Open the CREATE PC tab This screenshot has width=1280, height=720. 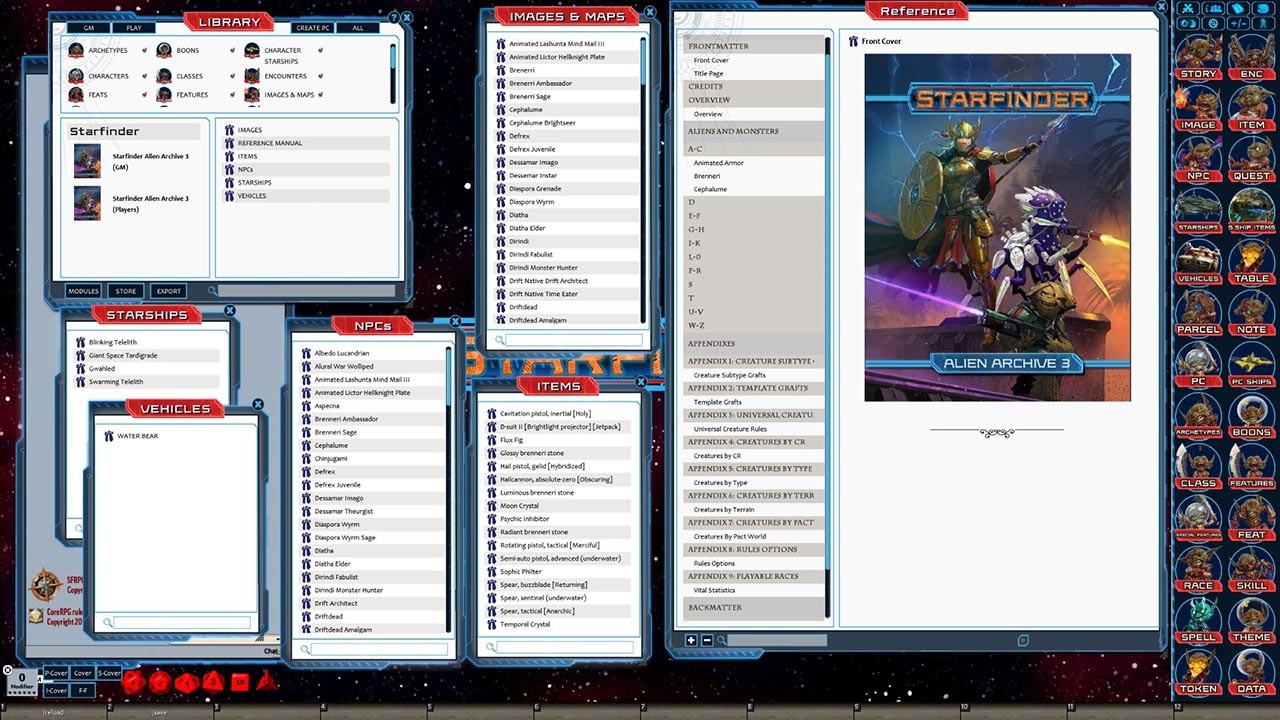point(311,27)
